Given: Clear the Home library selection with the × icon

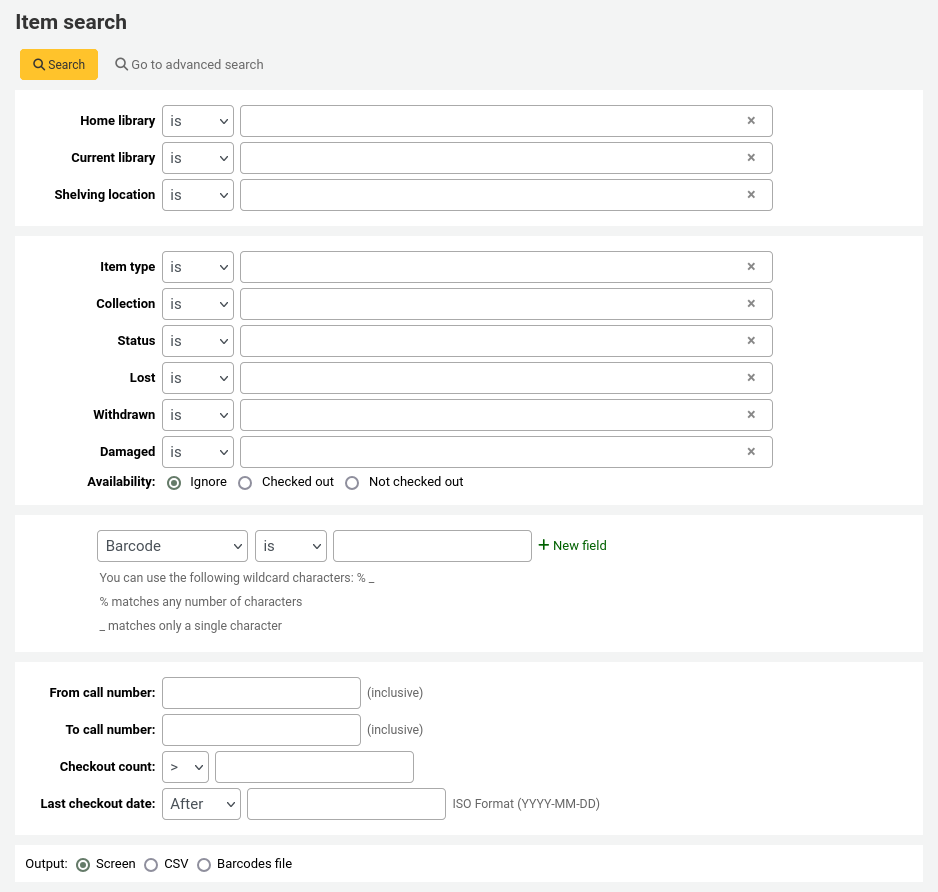Looking at the screenshot, I should (x=751, y=120).
